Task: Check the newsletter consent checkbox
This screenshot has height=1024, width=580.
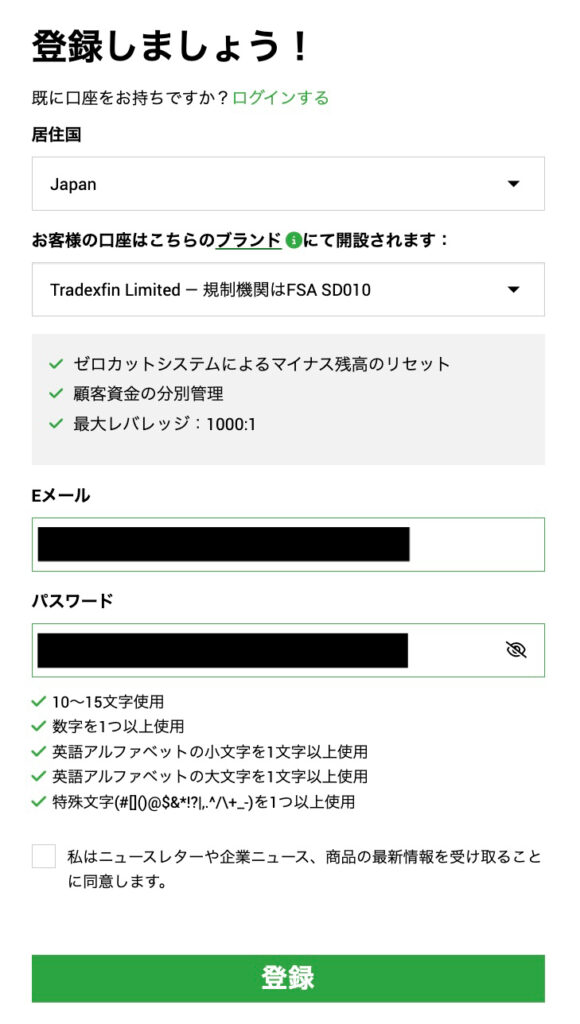Action: point(44,856)
